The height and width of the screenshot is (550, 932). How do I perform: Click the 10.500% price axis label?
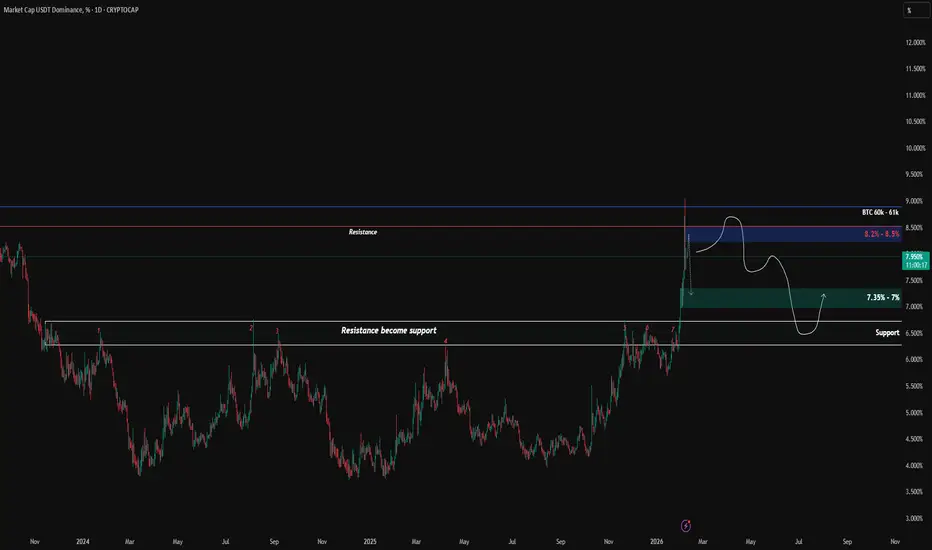click(915, 121)
